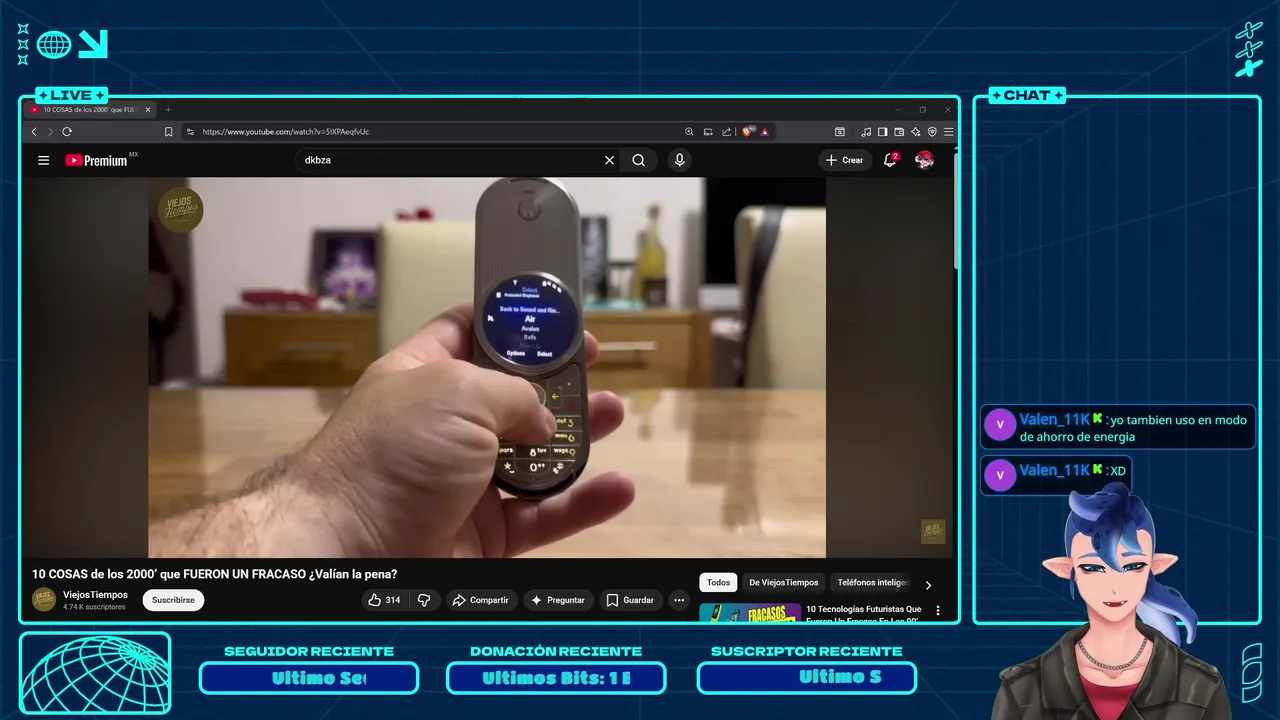Click the Suscribirse button
Screen dimensions: 1280x720
click(x=173, y=600)
